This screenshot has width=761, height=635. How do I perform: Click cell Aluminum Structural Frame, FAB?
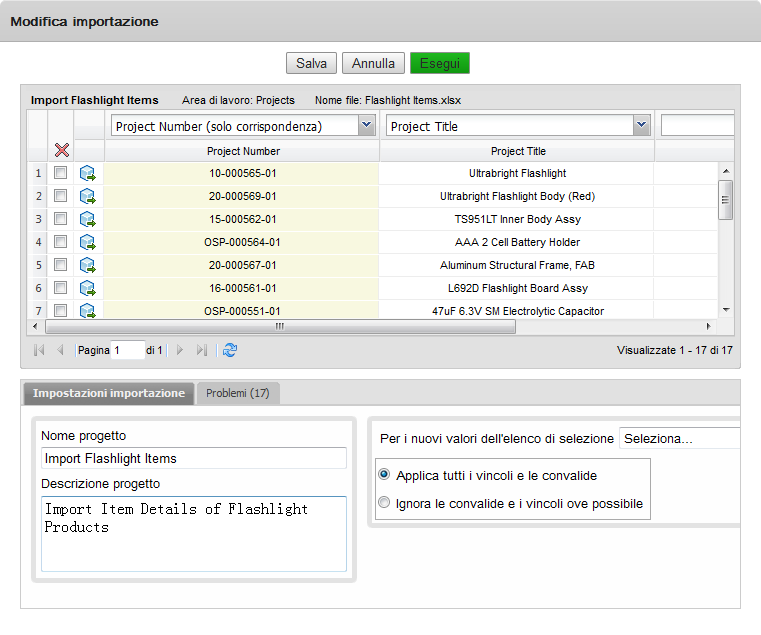click(x=517, y=265)
